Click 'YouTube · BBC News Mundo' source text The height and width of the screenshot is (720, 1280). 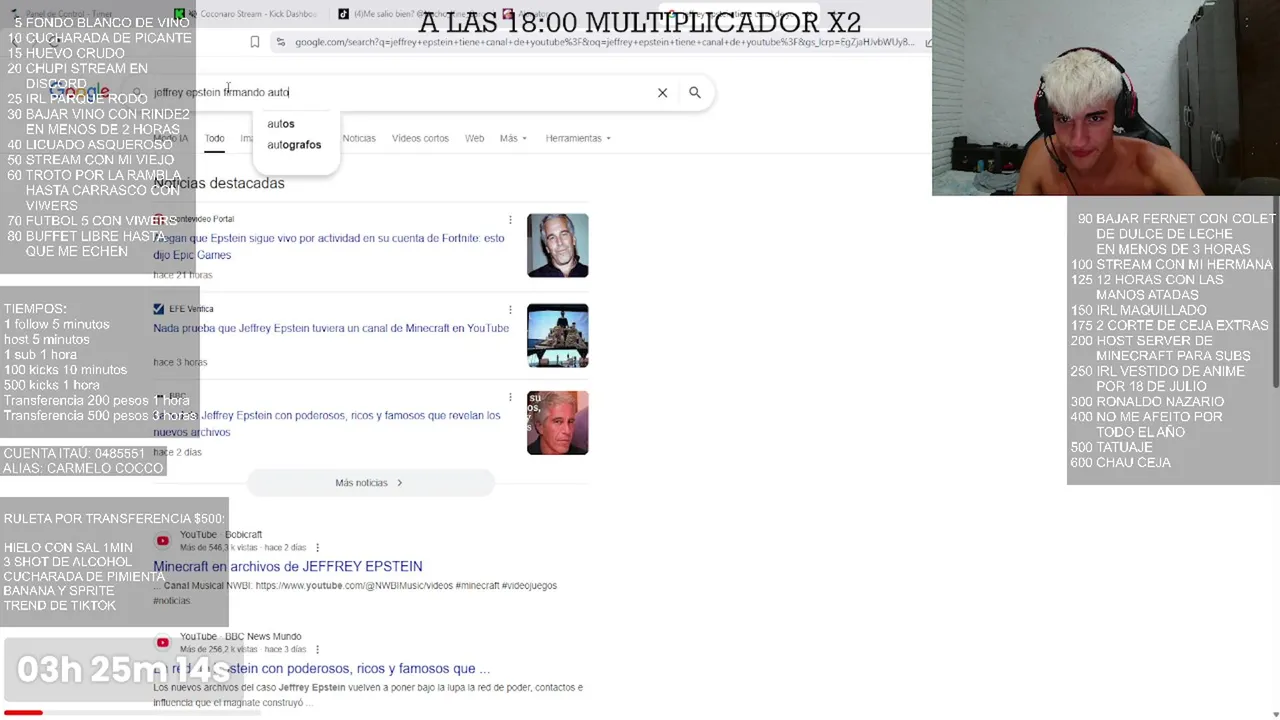[x=240, y=636]
